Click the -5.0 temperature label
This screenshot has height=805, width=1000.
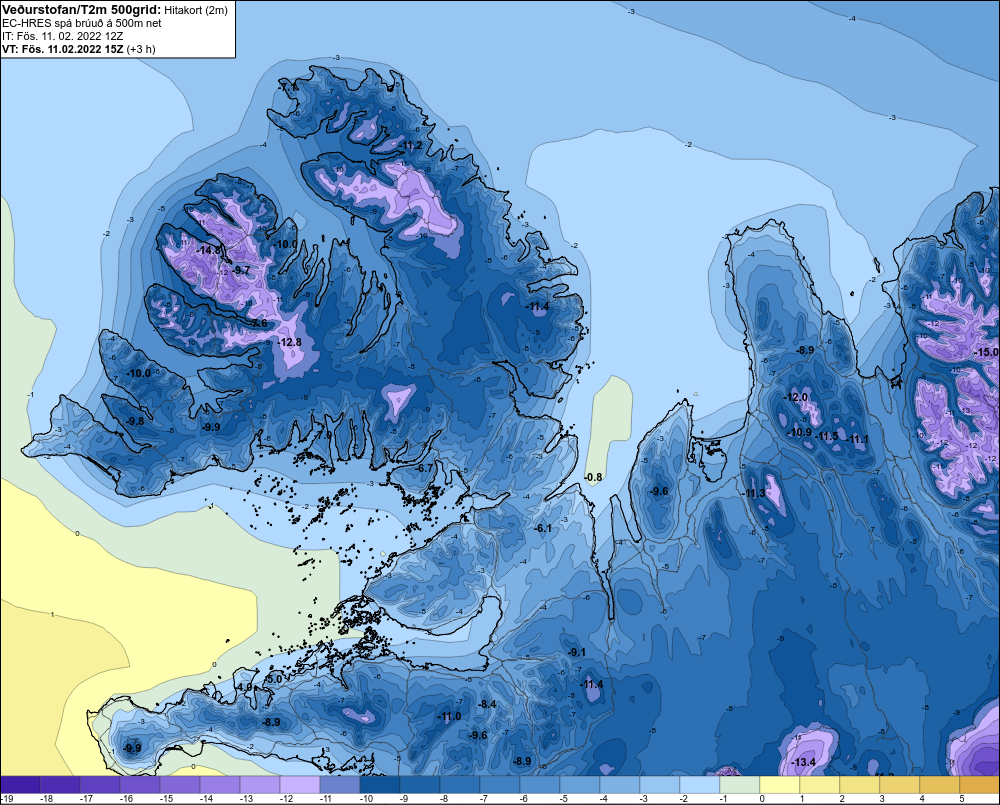274,679
